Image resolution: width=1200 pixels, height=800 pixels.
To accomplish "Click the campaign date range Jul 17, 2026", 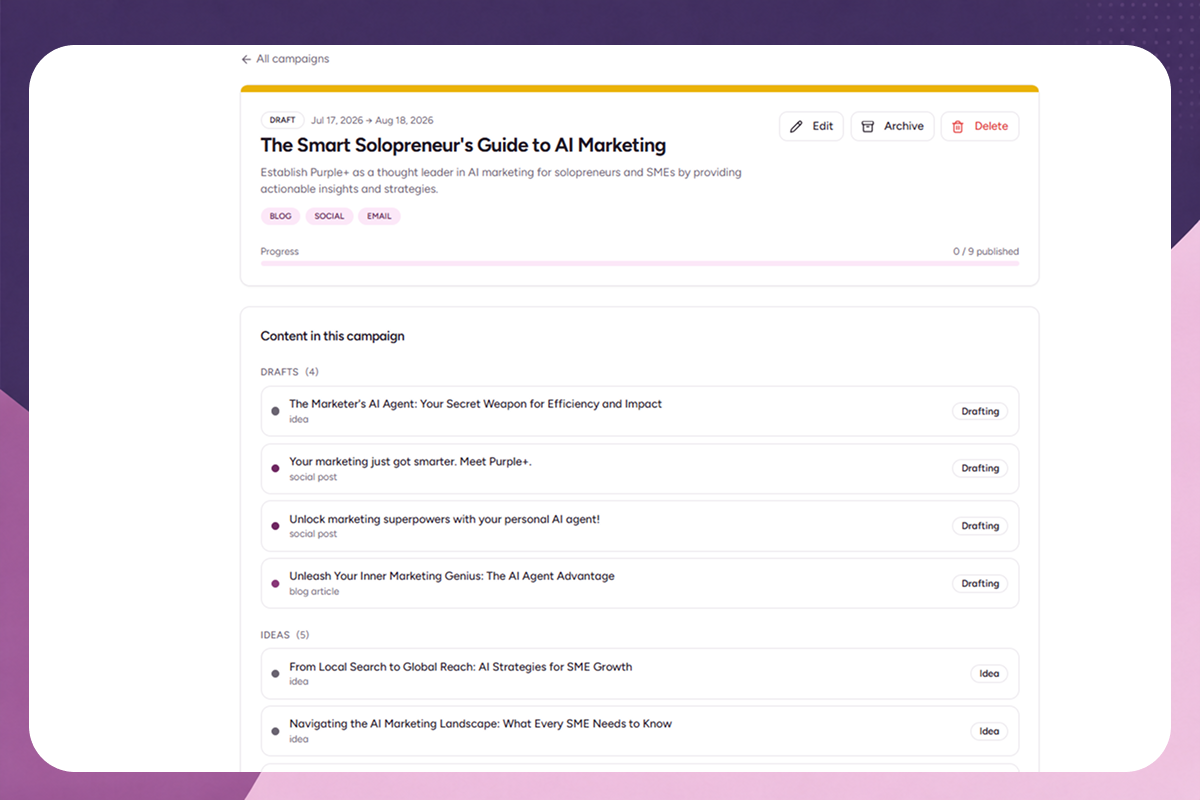I will pos(372,120).
